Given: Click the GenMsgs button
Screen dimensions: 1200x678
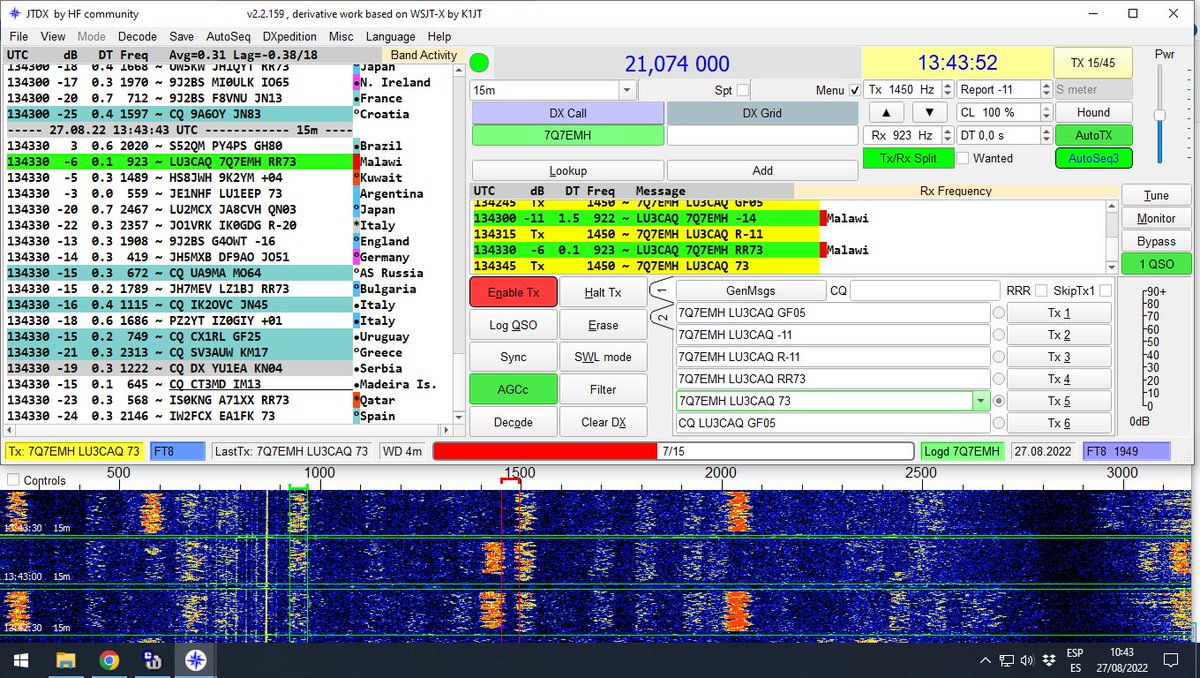Looking at the screenshot, I should (x=750, y=290).
